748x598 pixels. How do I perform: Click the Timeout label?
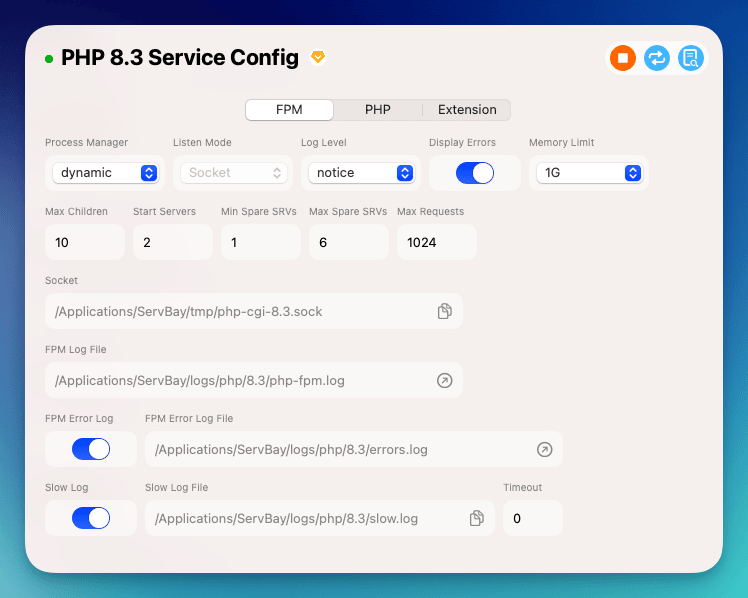(522, 487)
